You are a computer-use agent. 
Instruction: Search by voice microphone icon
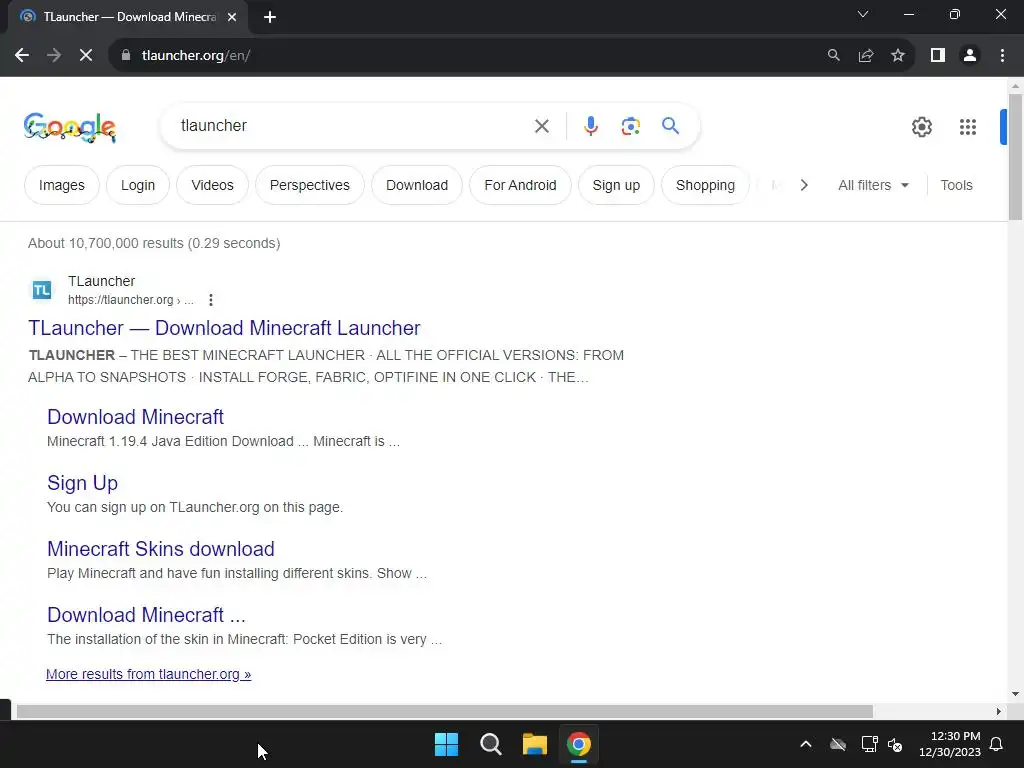coord(590,126)
